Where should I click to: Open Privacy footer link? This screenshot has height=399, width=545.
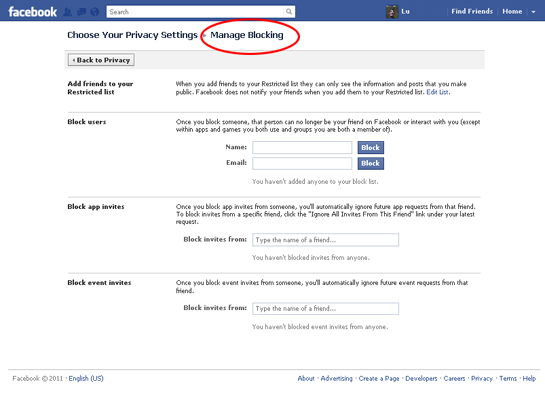point(482,378)
